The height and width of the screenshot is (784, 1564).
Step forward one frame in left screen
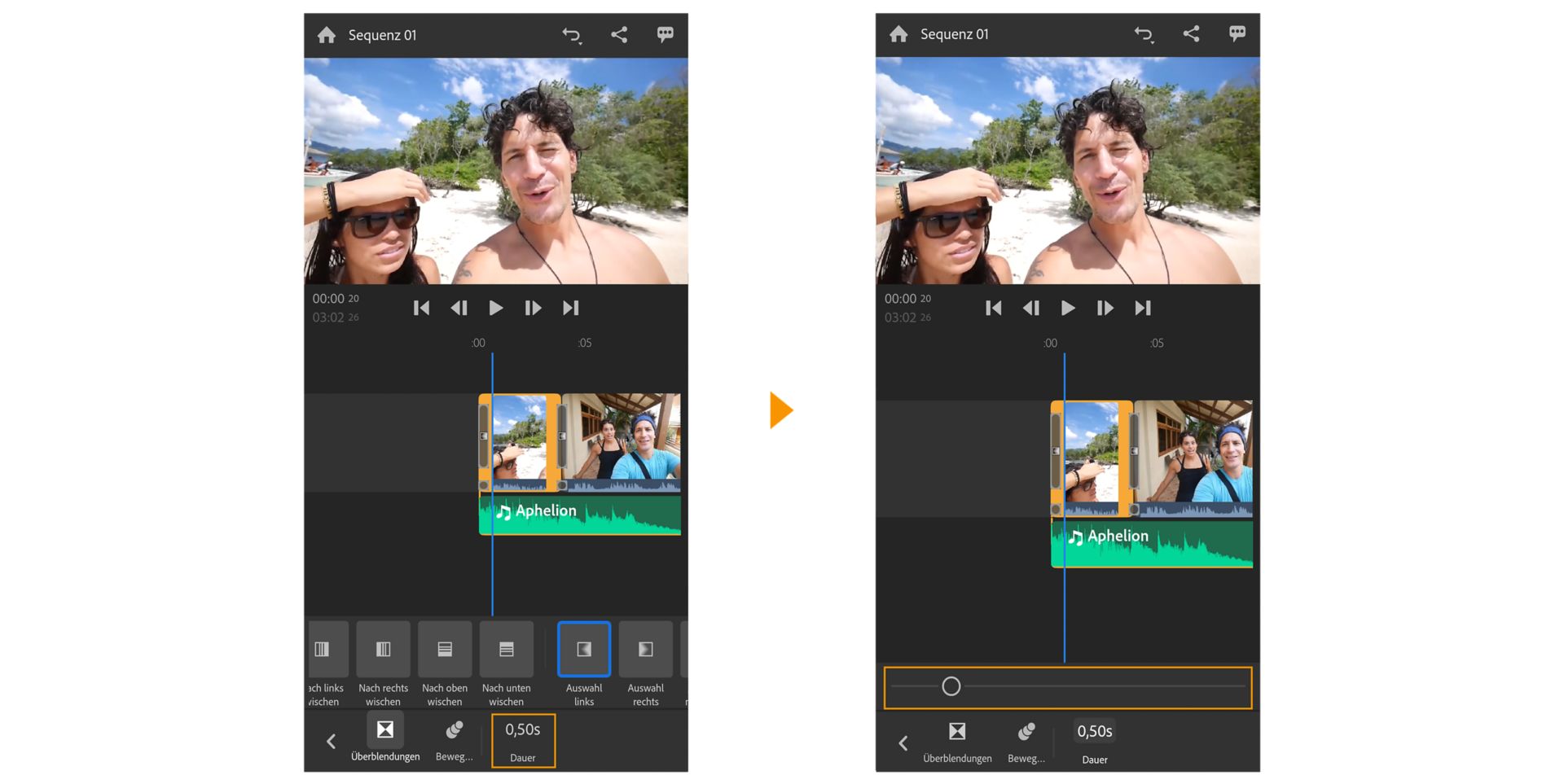pos(533,308)
